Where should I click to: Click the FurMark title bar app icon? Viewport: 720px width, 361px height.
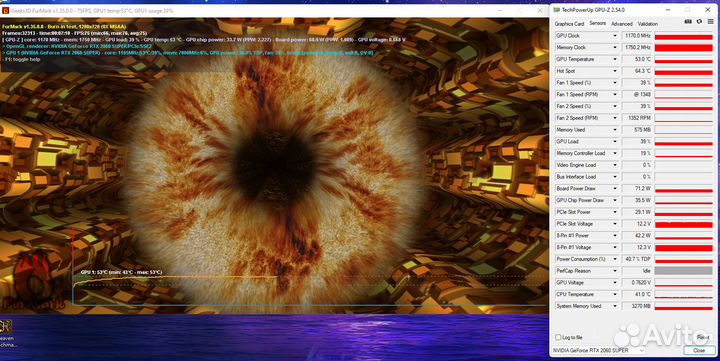click(x=6, y=11)
